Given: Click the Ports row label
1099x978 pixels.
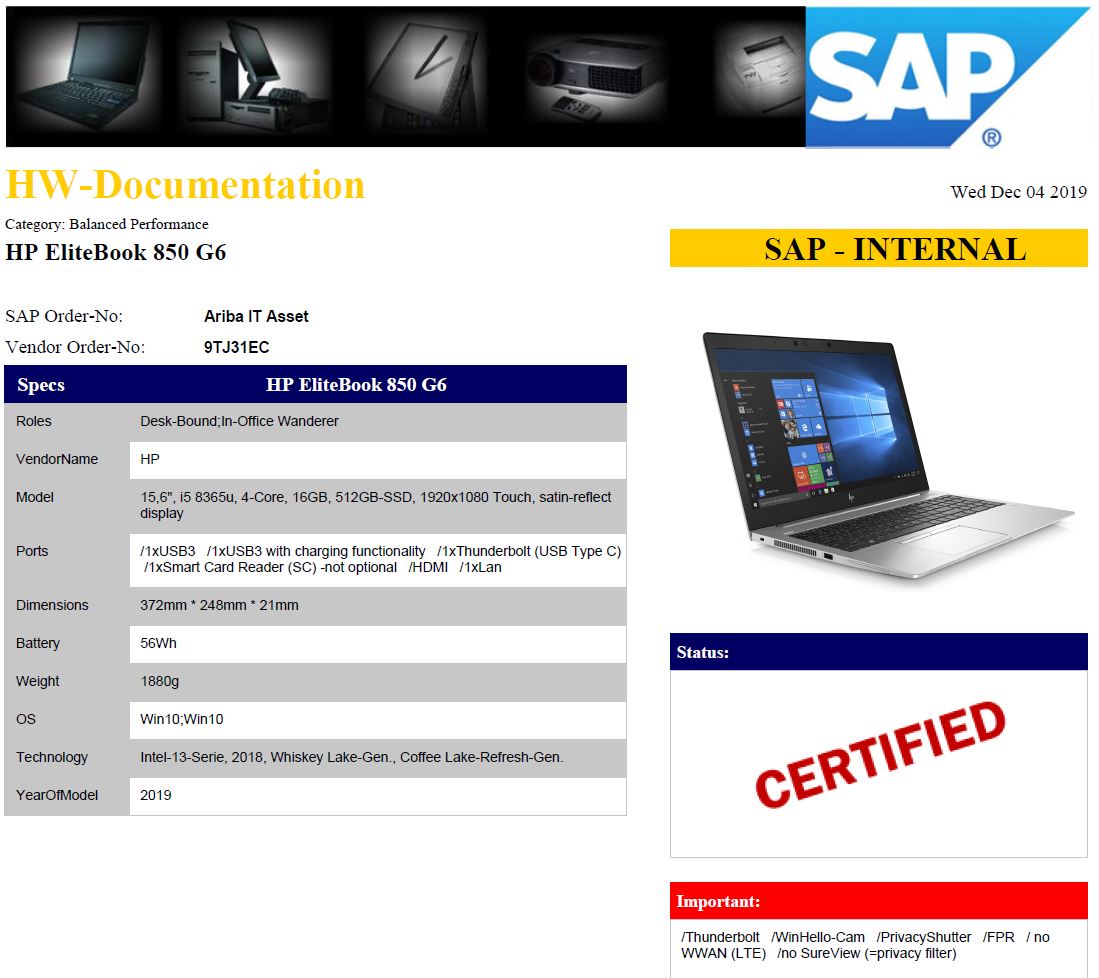Looking at the screenshot, I should 32,551.
